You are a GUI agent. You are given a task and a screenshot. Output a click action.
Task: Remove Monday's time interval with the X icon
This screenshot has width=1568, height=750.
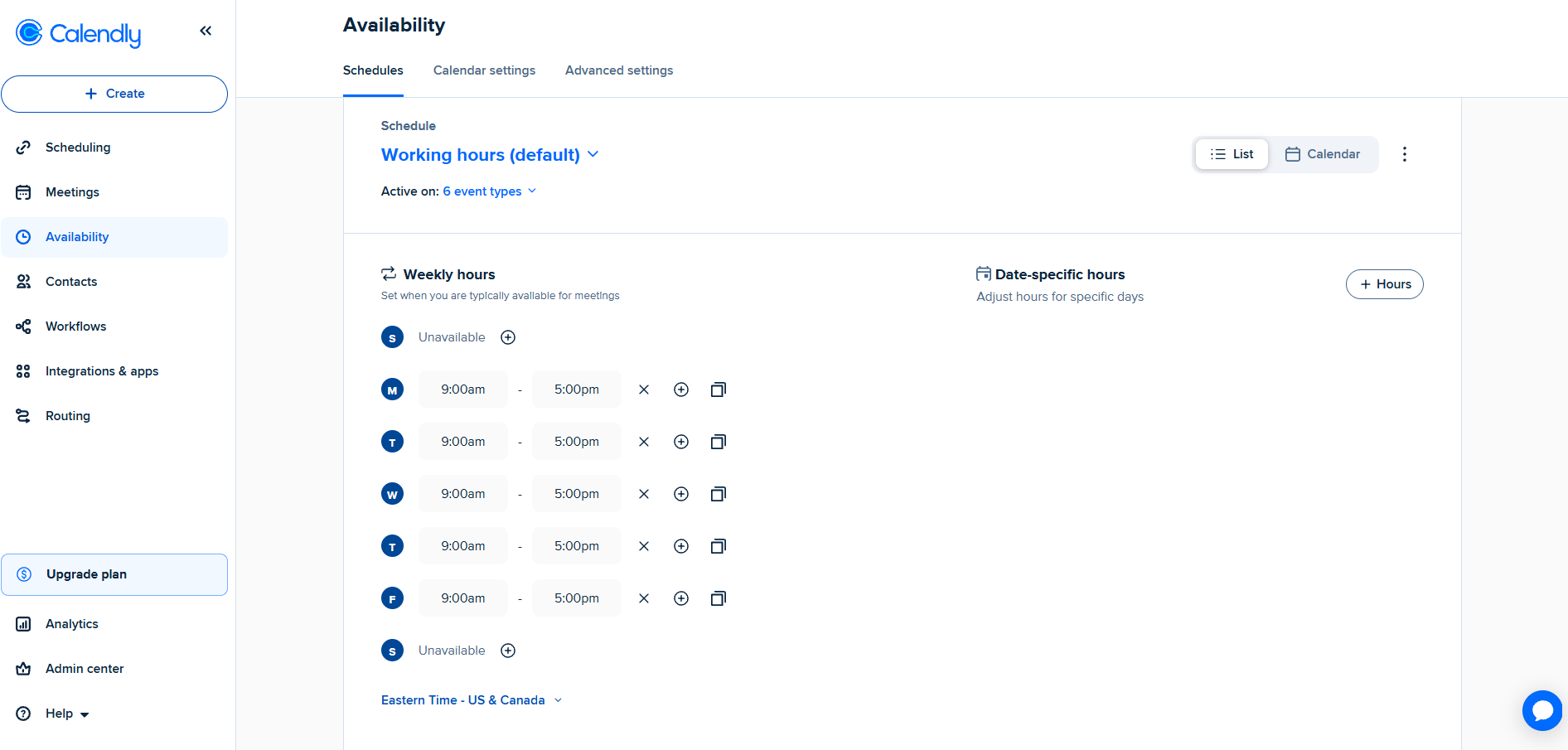[x=644, y=390]
